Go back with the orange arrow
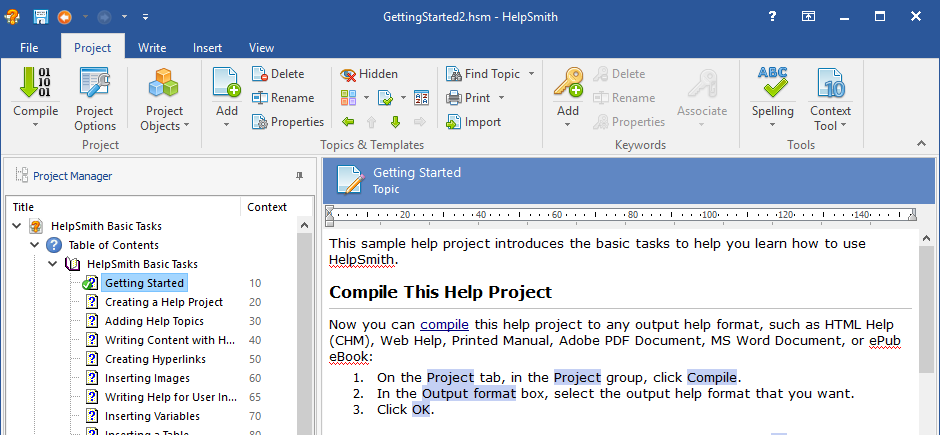940x435 pixels. click(64, 17)
